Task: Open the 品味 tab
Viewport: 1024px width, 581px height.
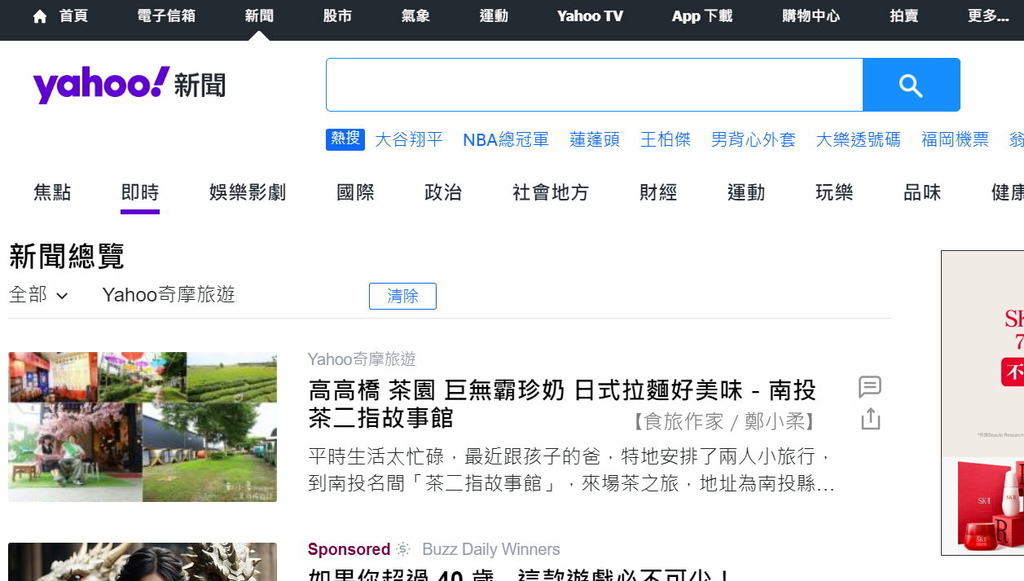Action: 922,193
